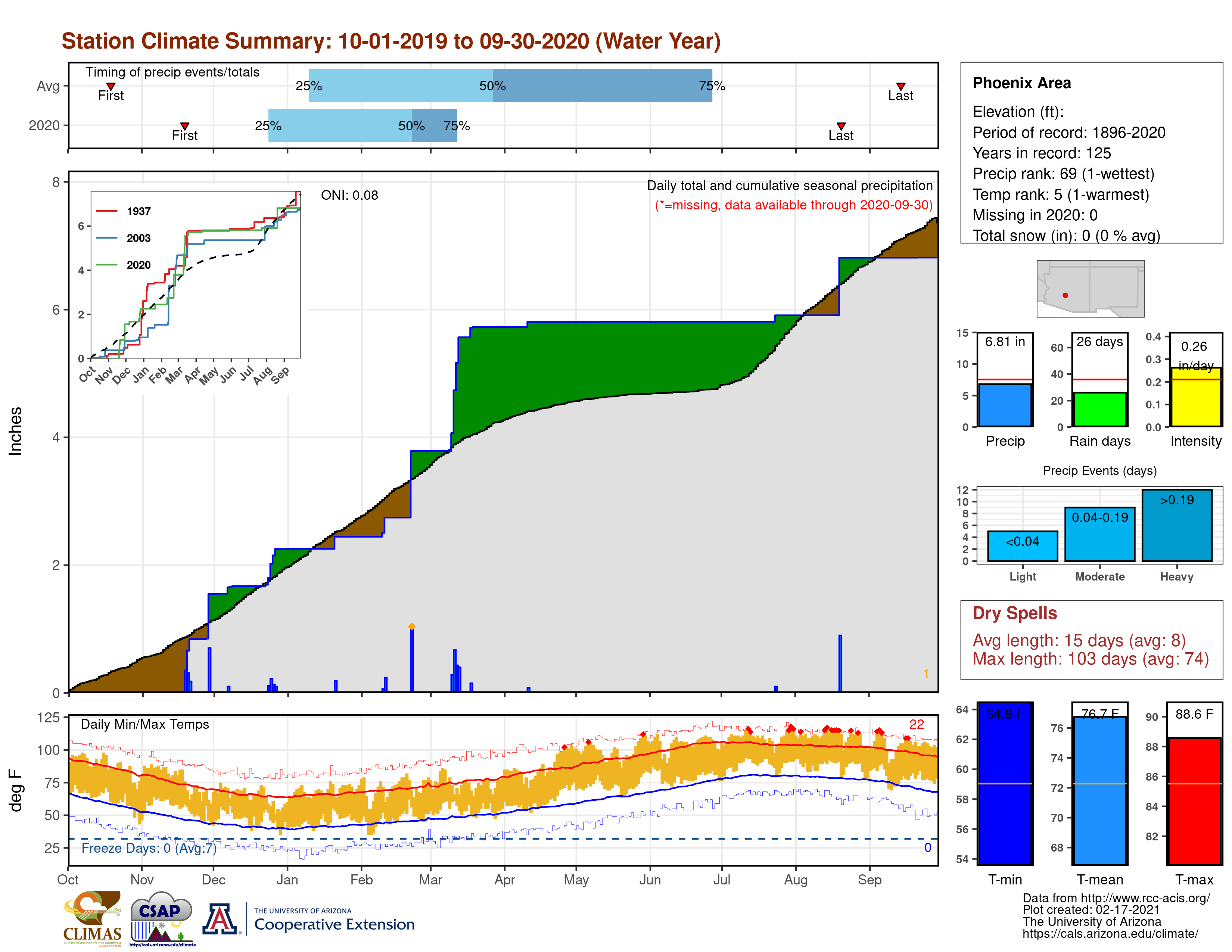Click 'Years in record: 125' text
The height and width of the screenshot is (952, 1232).
pyautogui.click(x=1041, y=153)
